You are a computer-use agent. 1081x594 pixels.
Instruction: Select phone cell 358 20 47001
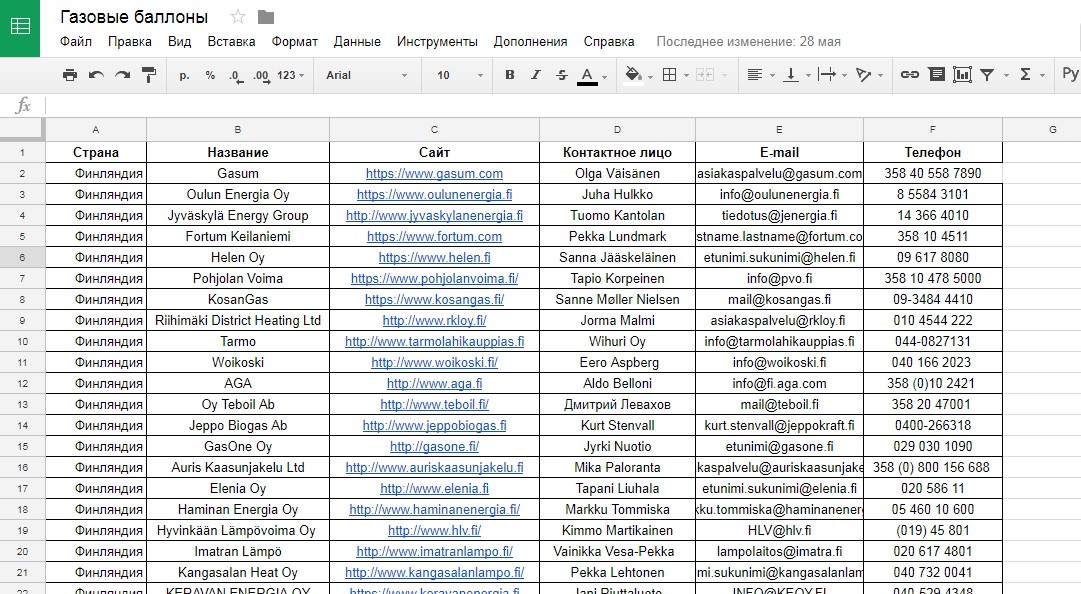click(933, 404)
